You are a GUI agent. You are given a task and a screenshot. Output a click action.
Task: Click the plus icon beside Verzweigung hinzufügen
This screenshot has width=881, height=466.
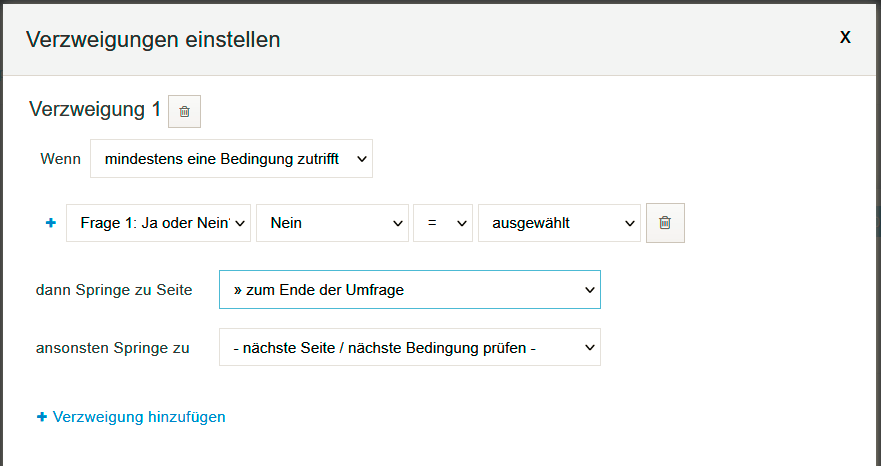click(41, 417)
